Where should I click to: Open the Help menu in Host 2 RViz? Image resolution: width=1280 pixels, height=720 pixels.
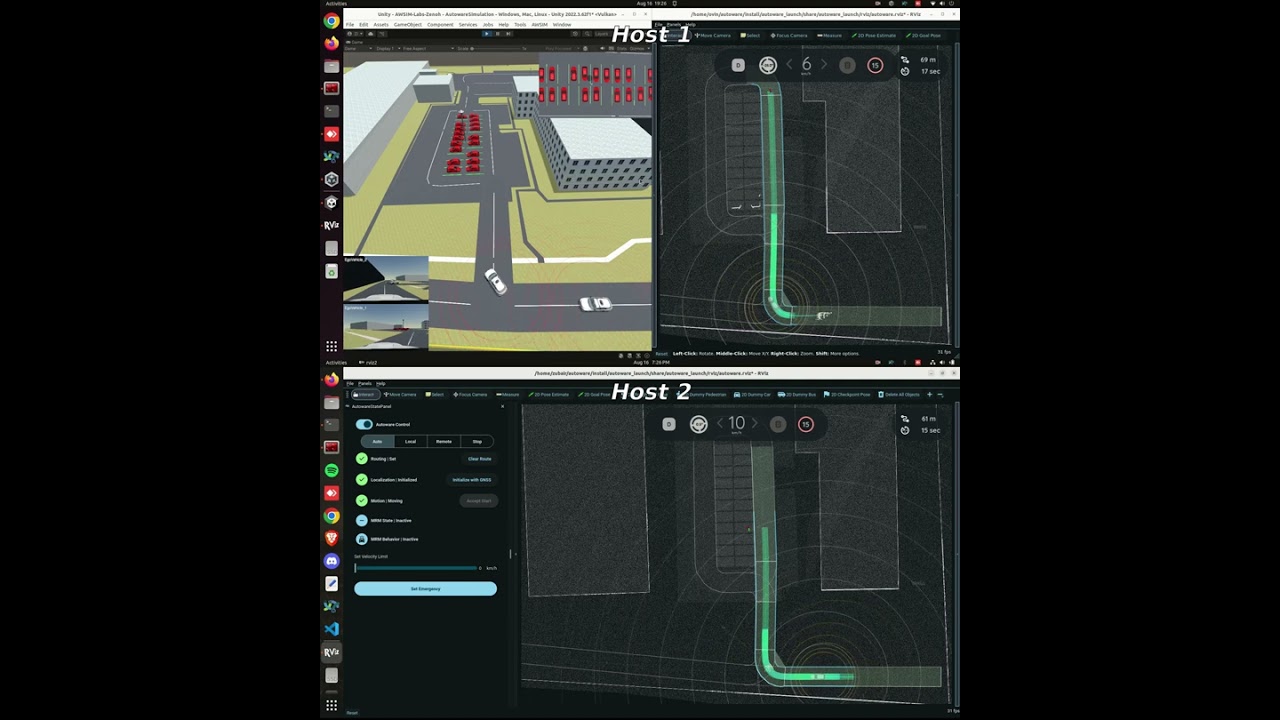click(x=381, y=383)
